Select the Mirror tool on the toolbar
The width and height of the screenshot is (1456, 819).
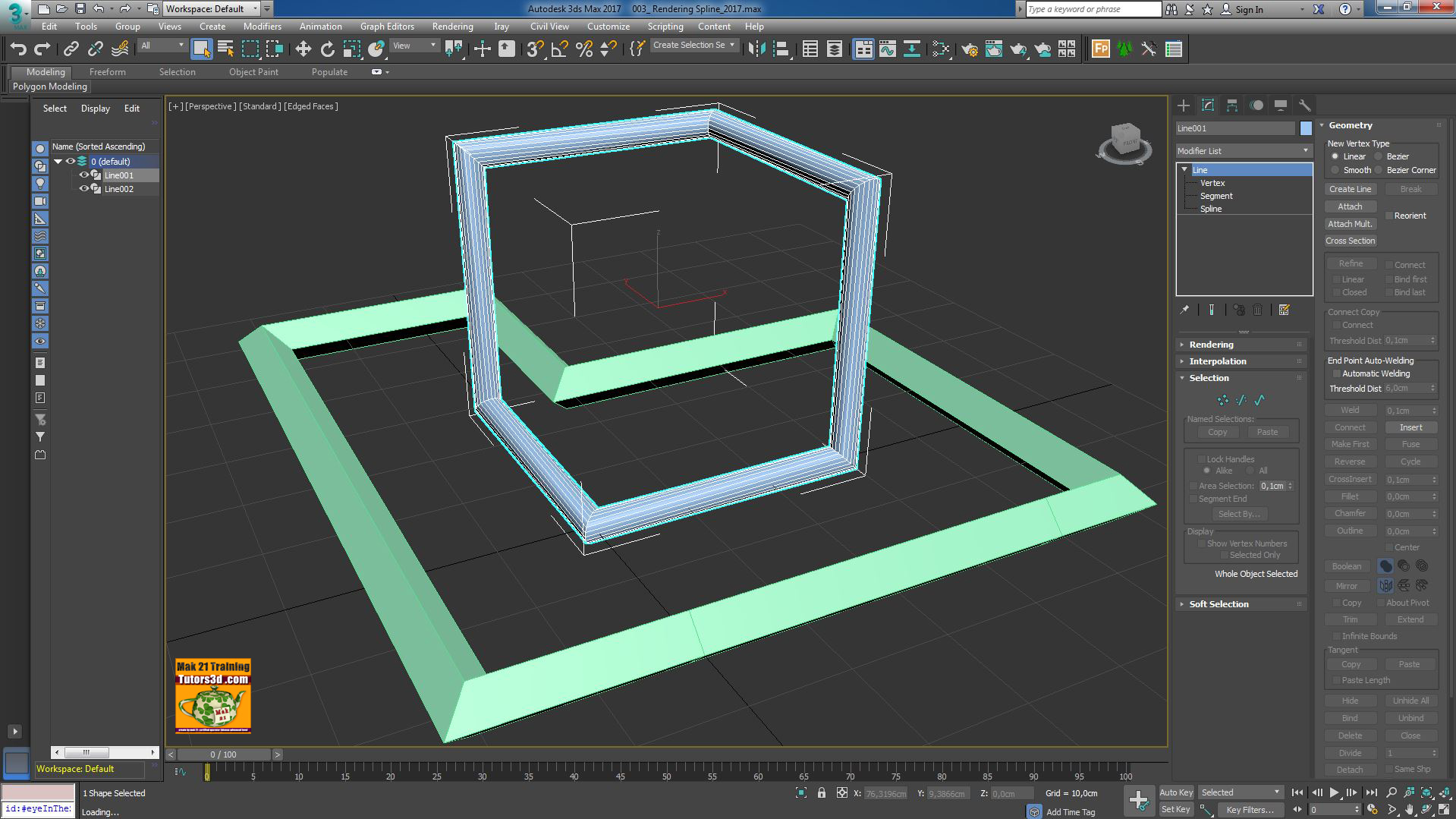coord(757,49)
